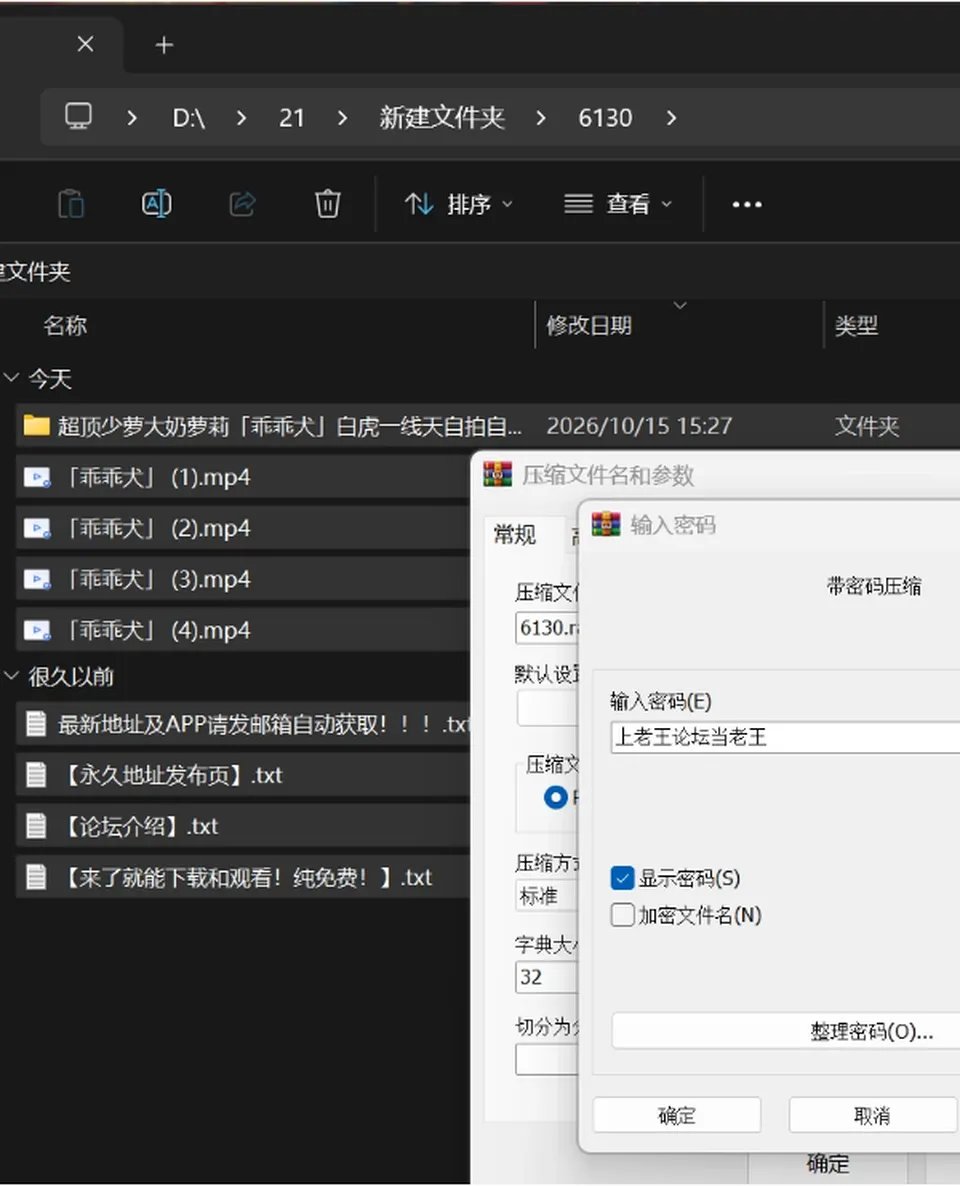The image size is (960, 1186).
Task: Select the blue archive format radio button
Action: [x=555, y=797]
